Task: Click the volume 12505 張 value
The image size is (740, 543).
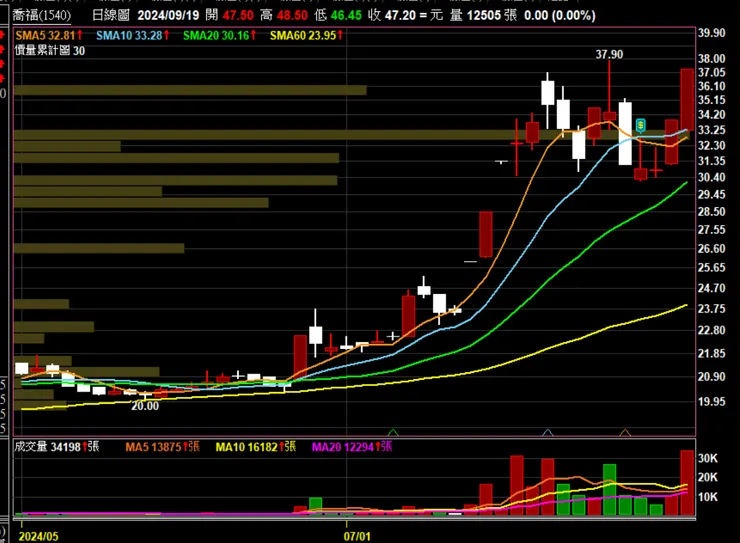Action: coord(492,15)
